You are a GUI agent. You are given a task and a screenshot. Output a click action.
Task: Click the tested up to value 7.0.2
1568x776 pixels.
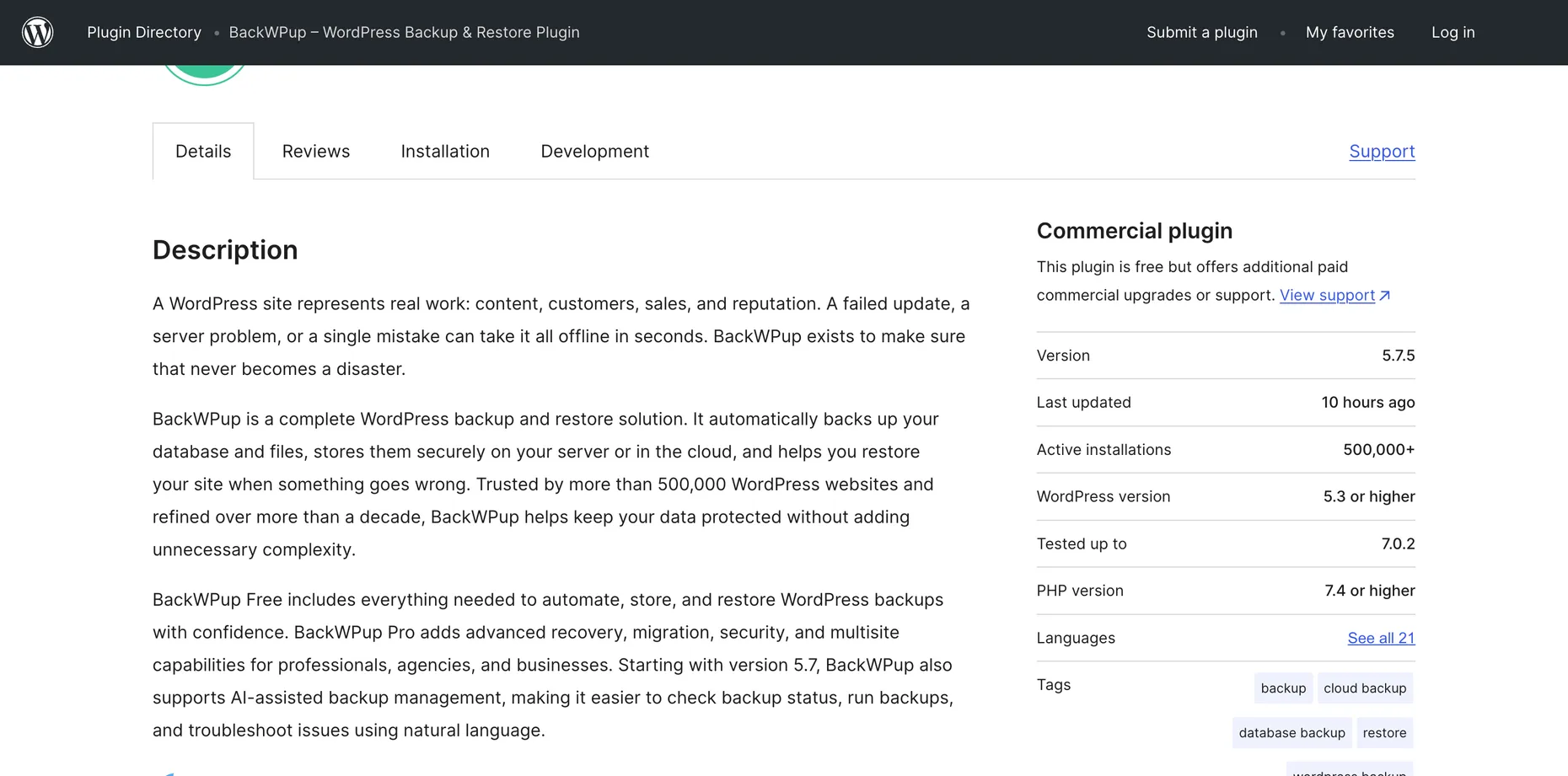pos(1398,544)
